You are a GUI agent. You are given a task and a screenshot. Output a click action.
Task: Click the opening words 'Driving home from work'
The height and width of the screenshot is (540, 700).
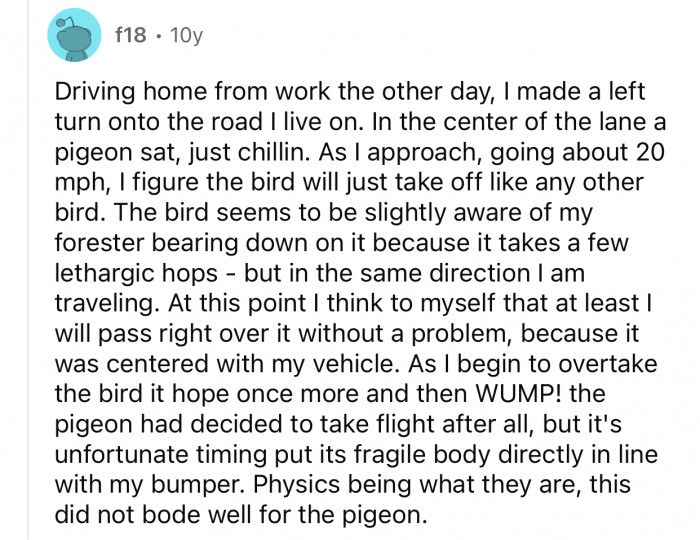coord(192,91)
